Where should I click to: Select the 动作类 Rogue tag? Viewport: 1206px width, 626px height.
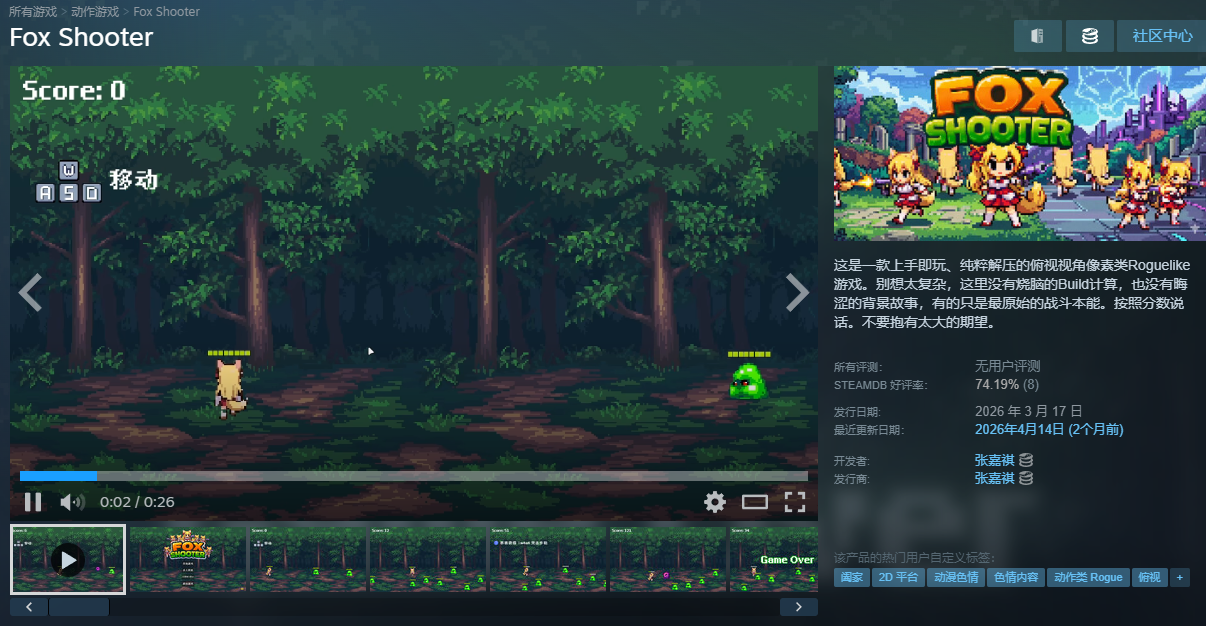coord(1089,577)
